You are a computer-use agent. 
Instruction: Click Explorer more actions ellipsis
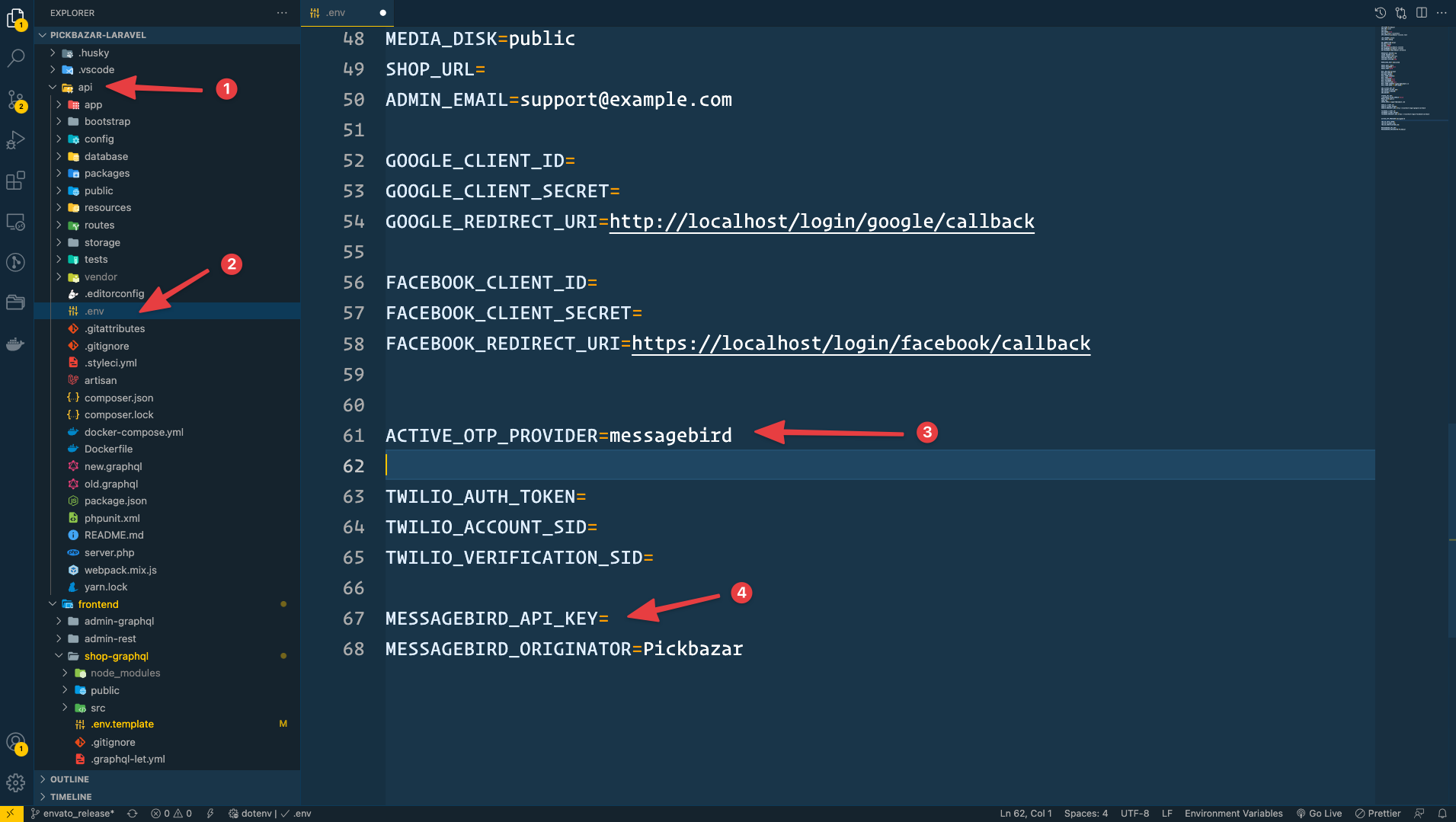pos(282,13)
